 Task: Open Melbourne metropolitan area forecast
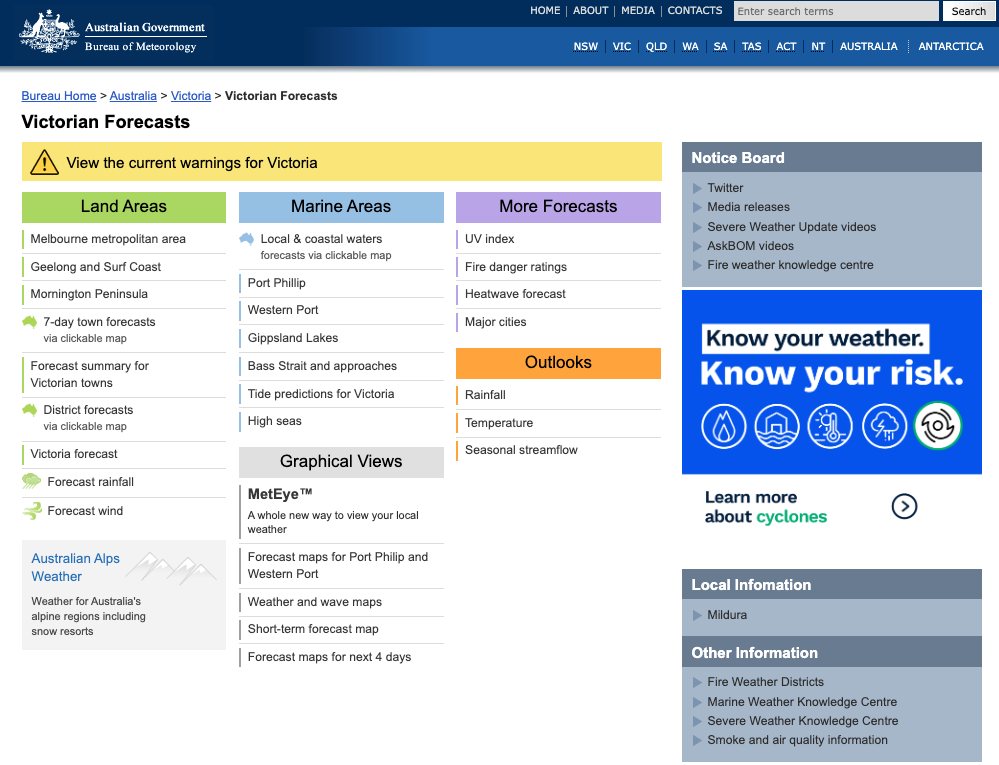[x=108, y=239]
